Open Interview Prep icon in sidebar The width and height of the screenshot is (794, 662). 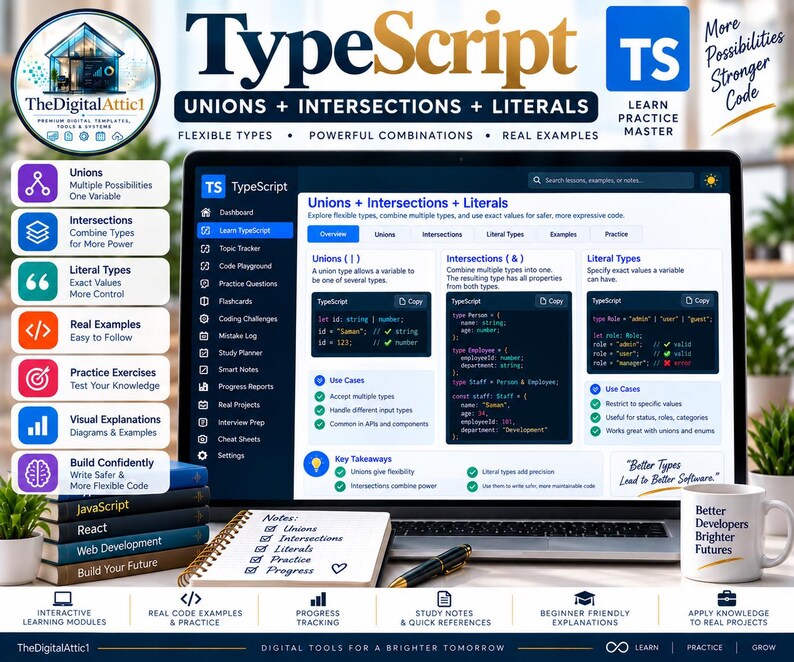(x=203, y=422)
